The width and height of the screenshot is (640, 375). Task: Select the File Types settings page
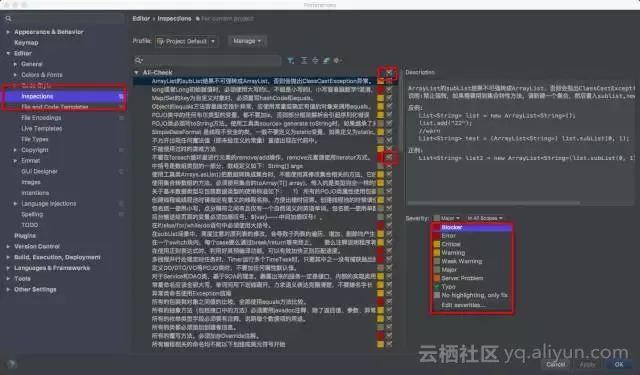(35, 139)
